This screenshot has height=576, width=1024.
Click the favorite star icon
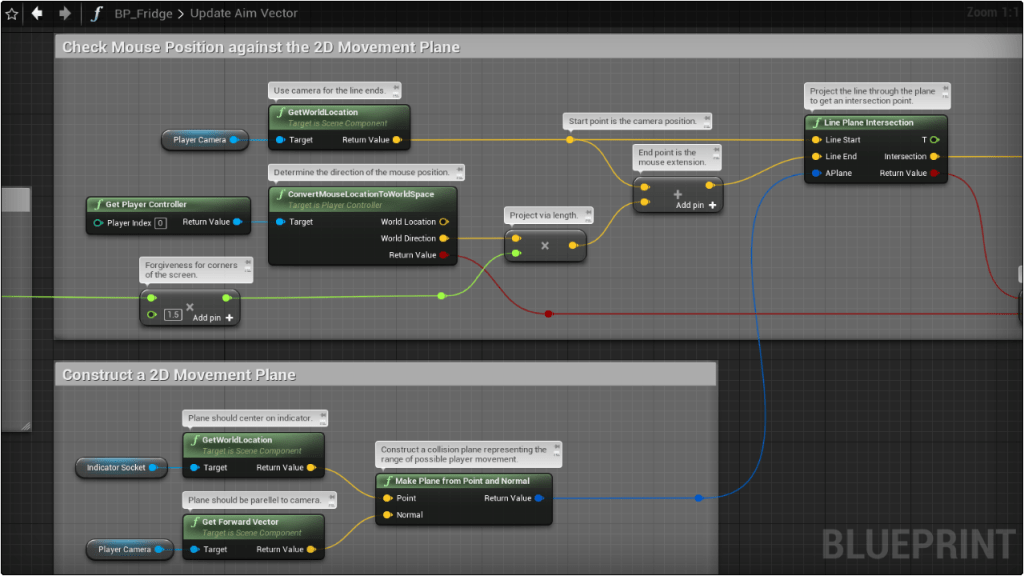pyautogui.click(x=12, y=14)
